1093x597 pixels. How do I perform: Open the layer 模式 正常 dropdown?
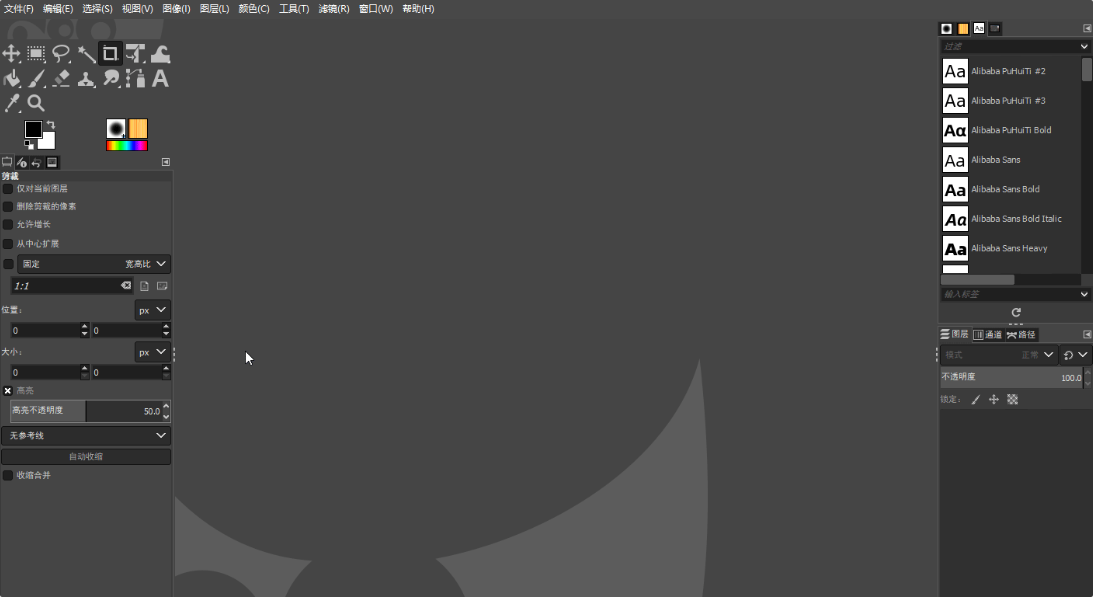click(x=998, y=355)
